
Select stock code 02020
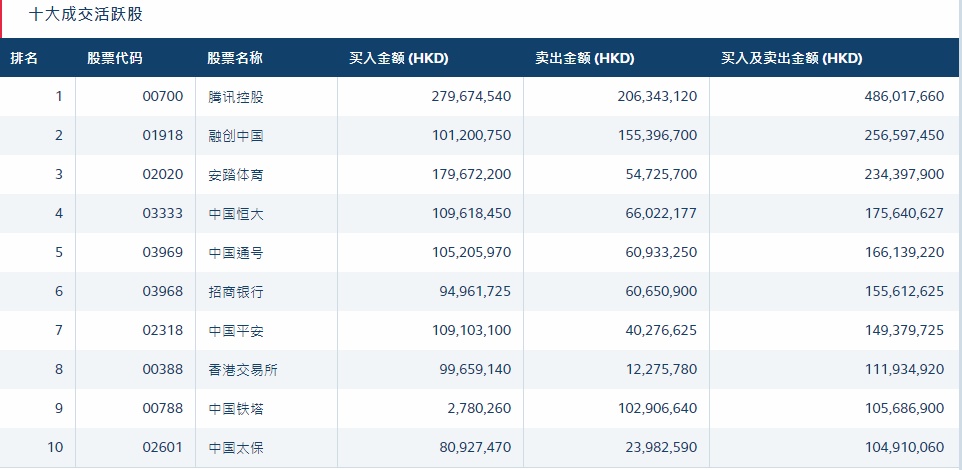tap(163, 174)
